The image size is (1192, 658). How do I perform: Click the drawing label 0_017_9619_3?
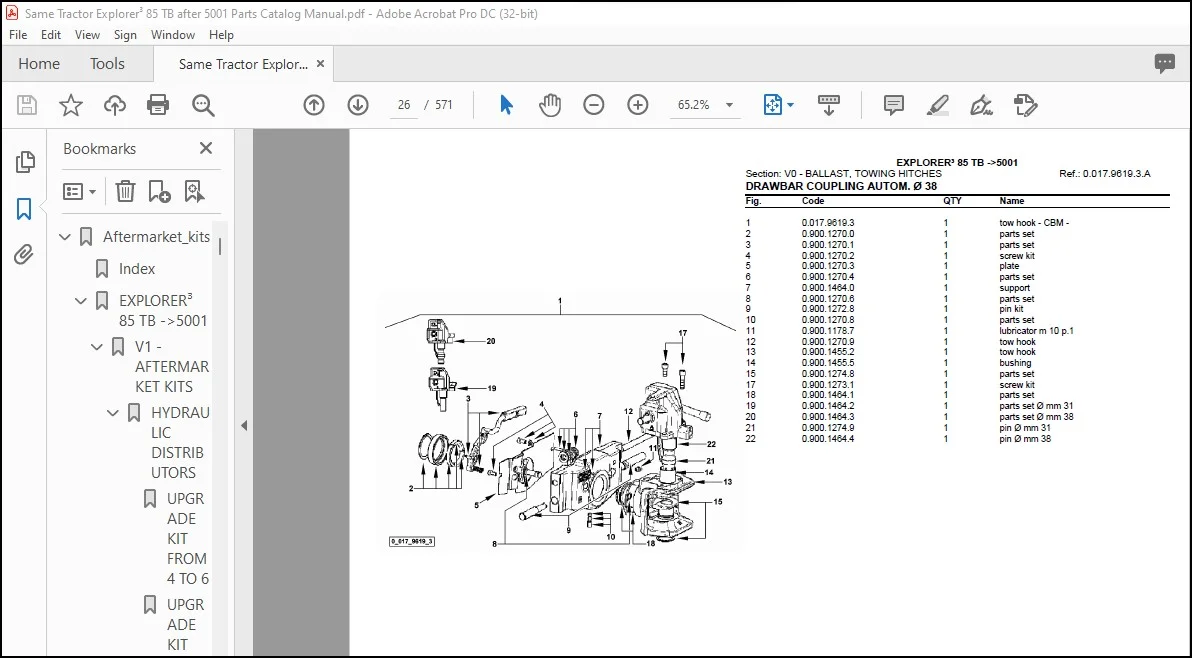click(412, 542)
